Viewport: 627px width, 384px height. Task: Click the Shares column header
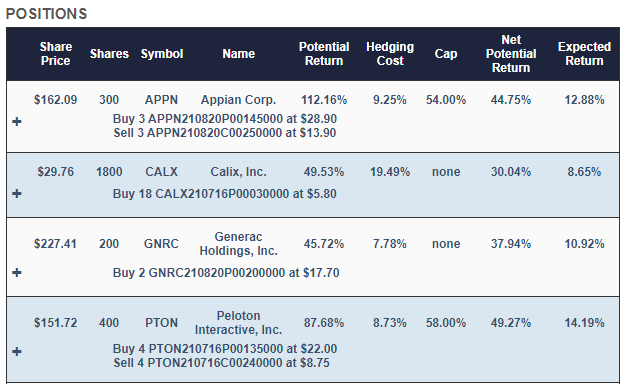point(109,54)
